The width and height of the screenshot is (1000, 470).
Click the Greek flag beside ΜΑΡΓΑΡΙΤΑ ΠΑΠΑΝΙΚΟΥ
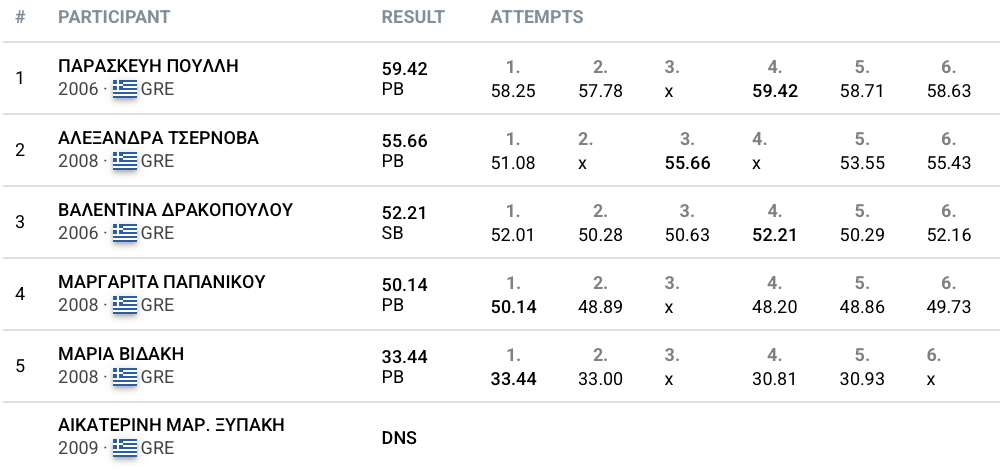(x=125, y=305)
